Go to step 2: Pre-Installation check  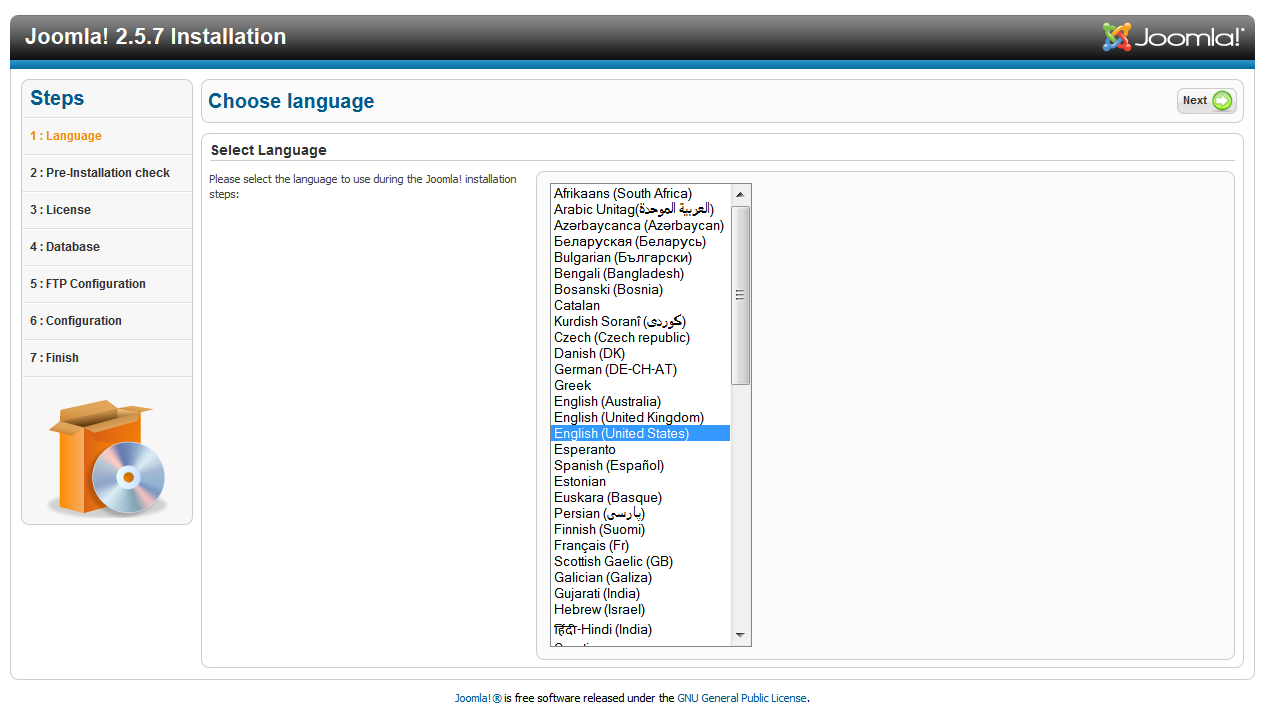pos(100,173)
